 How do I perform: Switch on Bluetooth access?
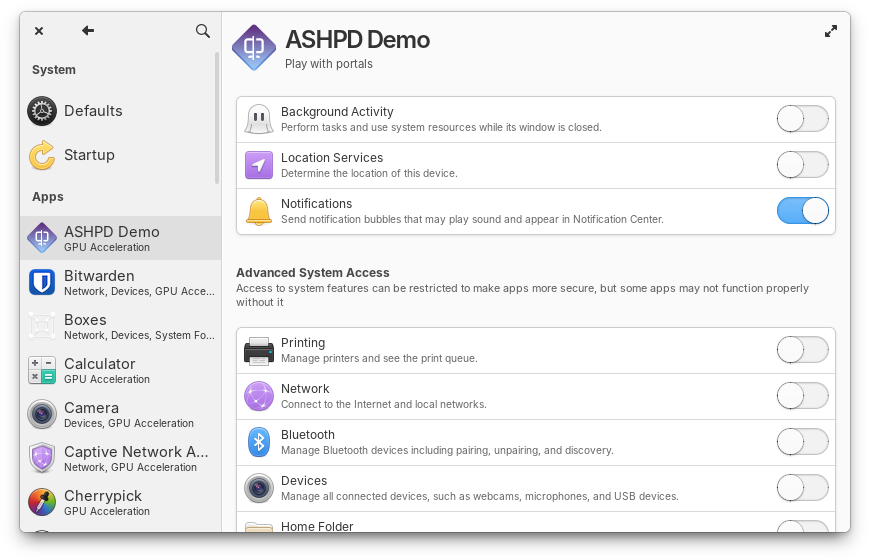click(802, 442)
